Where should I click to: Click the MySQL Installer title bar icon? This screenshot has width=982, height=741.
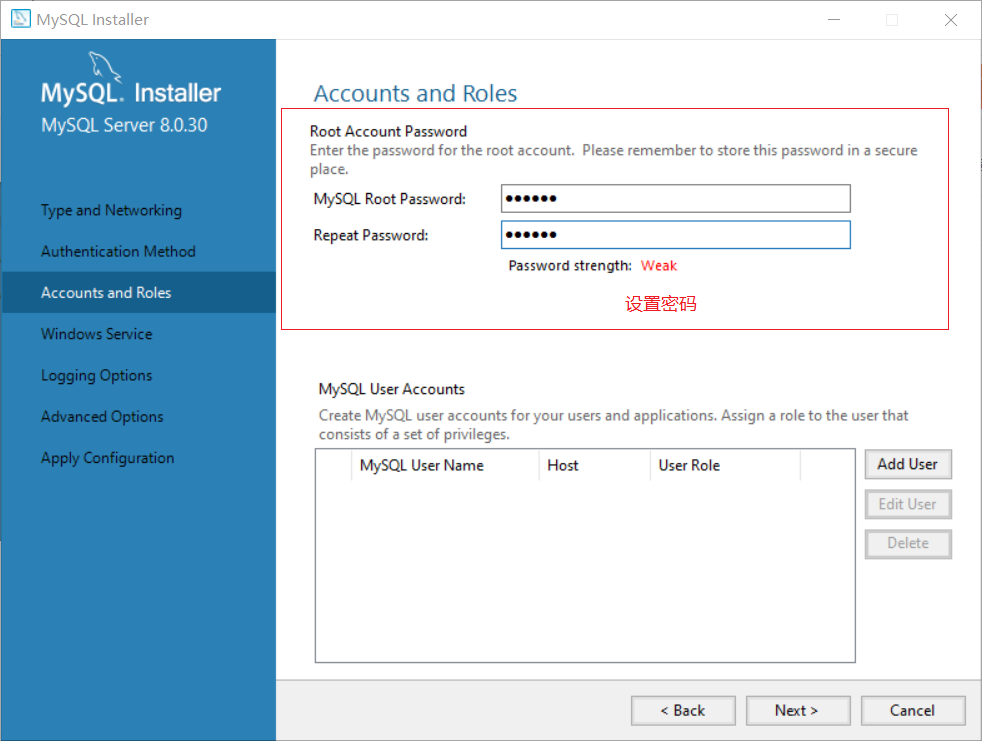coord(20,19)
